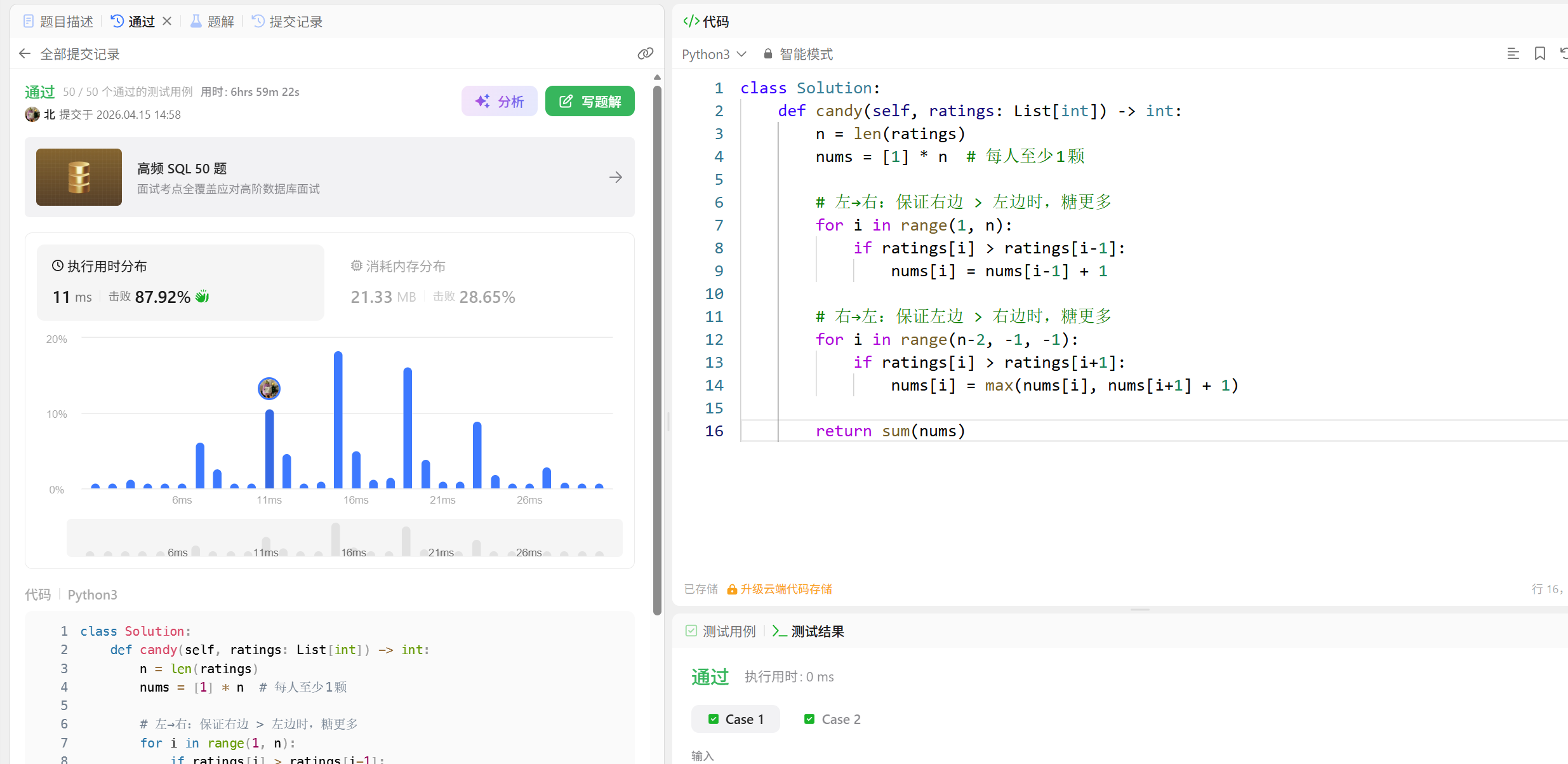Click submitter avatar beside 北

(32, 115)
